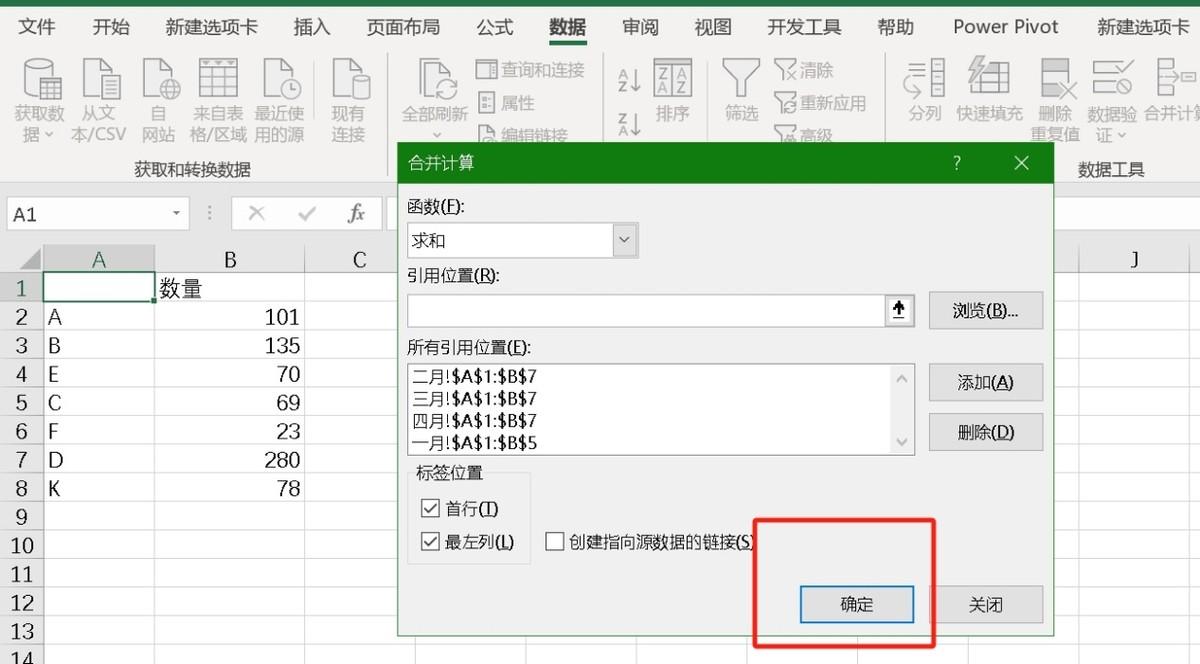The width and height of the screenshot is (1200, 664).
Task: Click the 引用位置 reference input field
Action: pos(646,311)
